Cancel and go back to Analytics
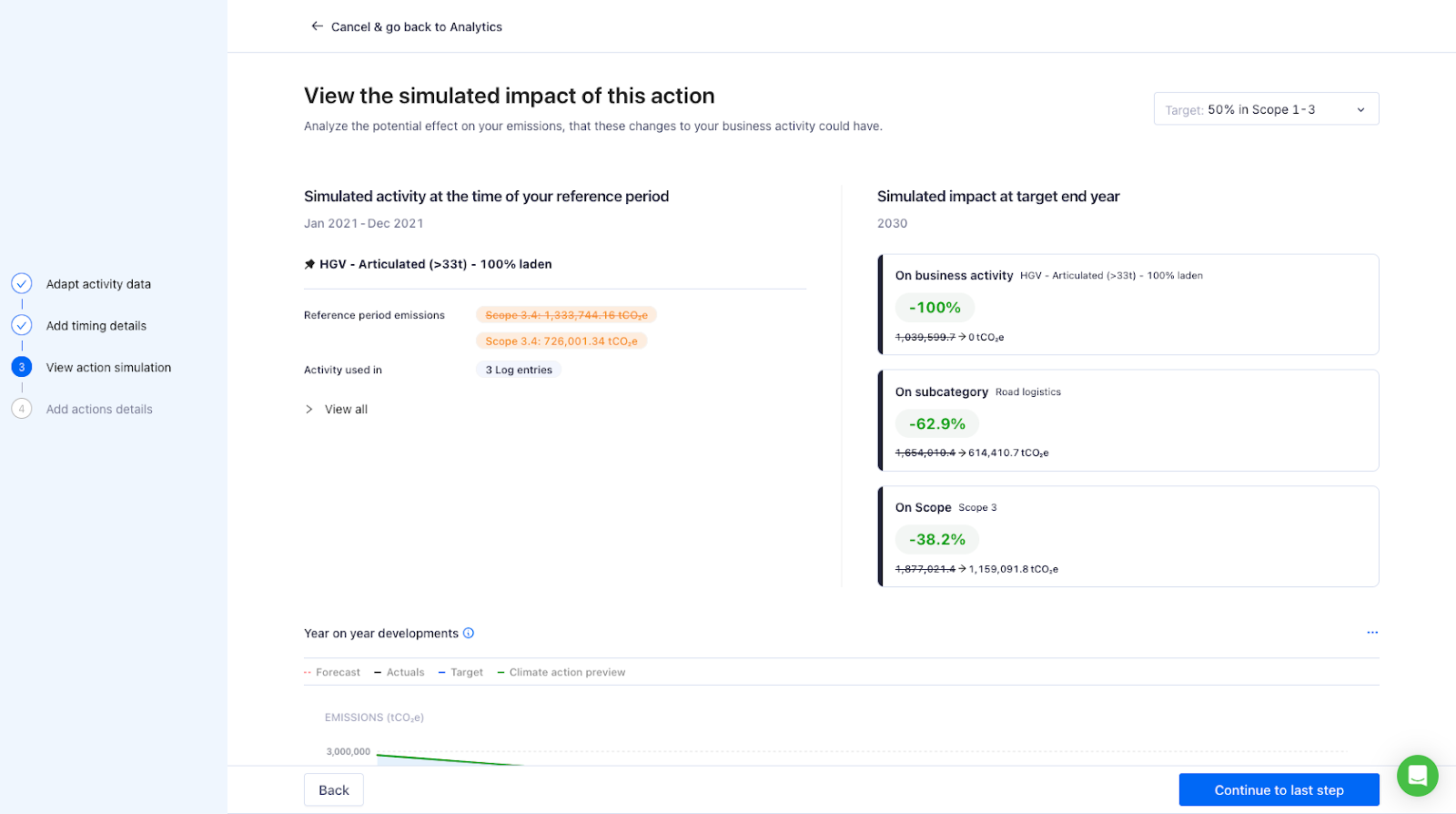 [x=416, y=26]
